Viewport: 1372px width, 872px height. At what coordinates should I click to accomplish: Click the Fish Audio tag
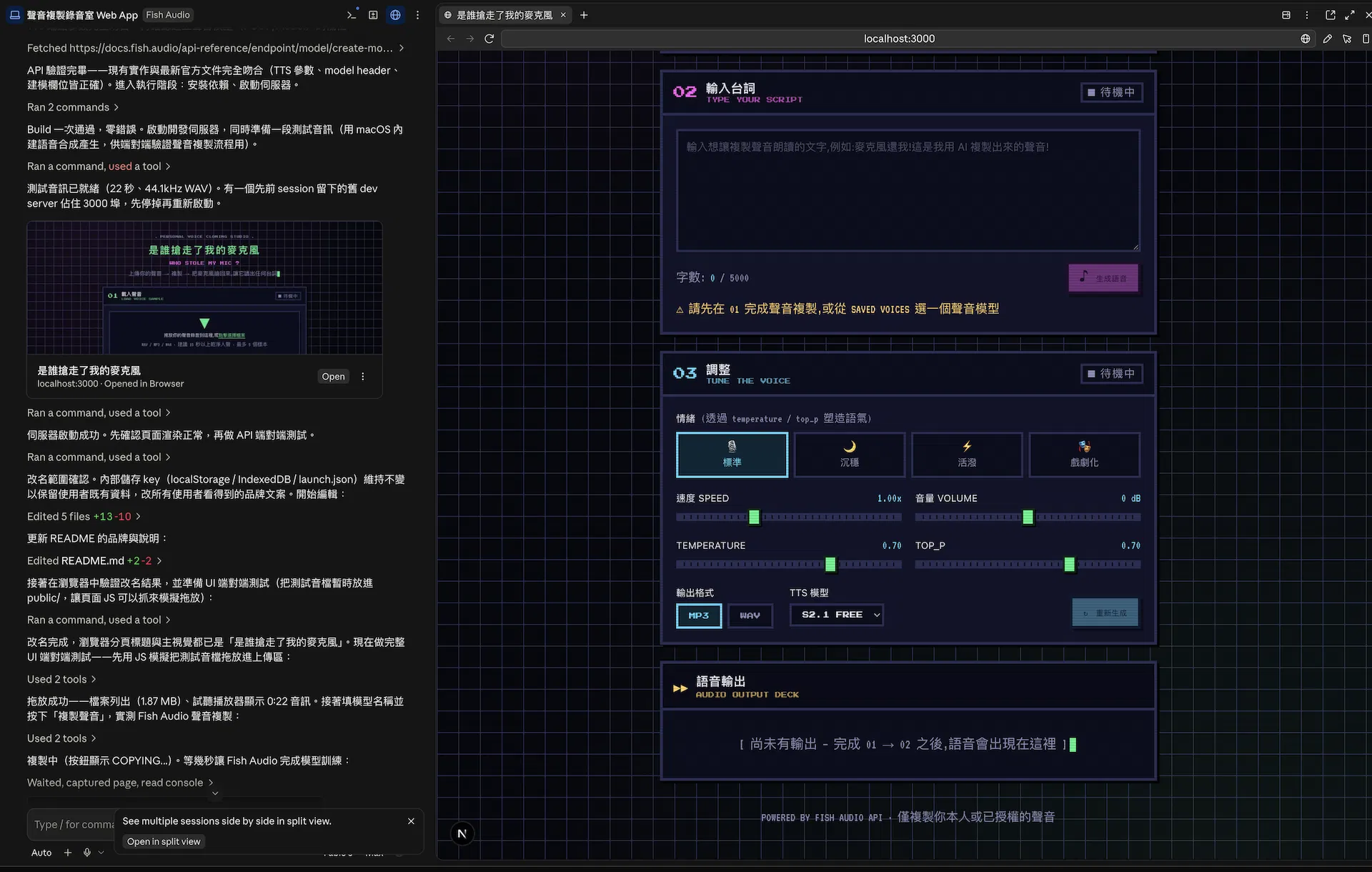click(x=168, y=14)
